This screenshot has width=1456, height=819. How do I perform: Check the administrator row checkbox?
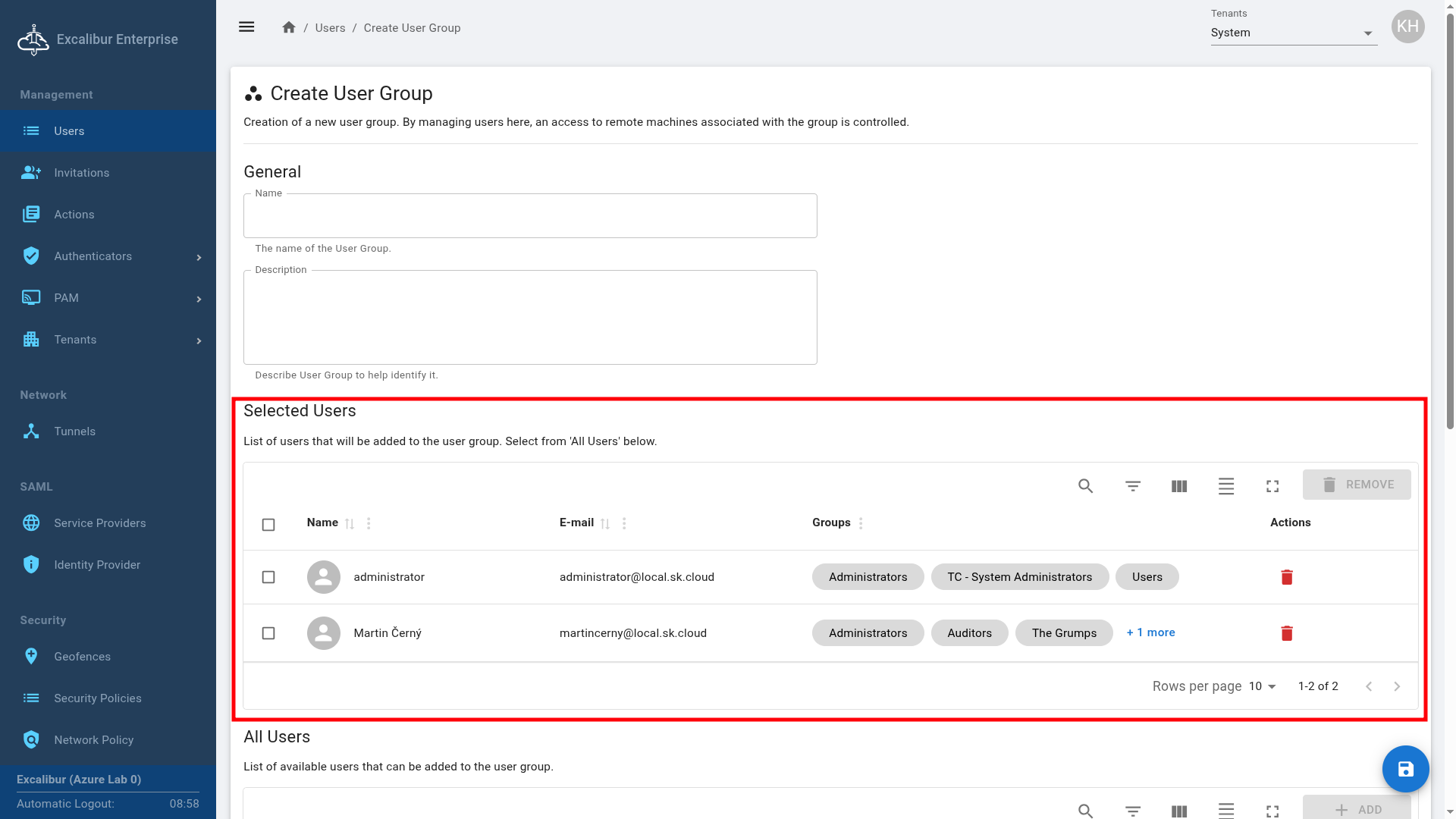268,577
